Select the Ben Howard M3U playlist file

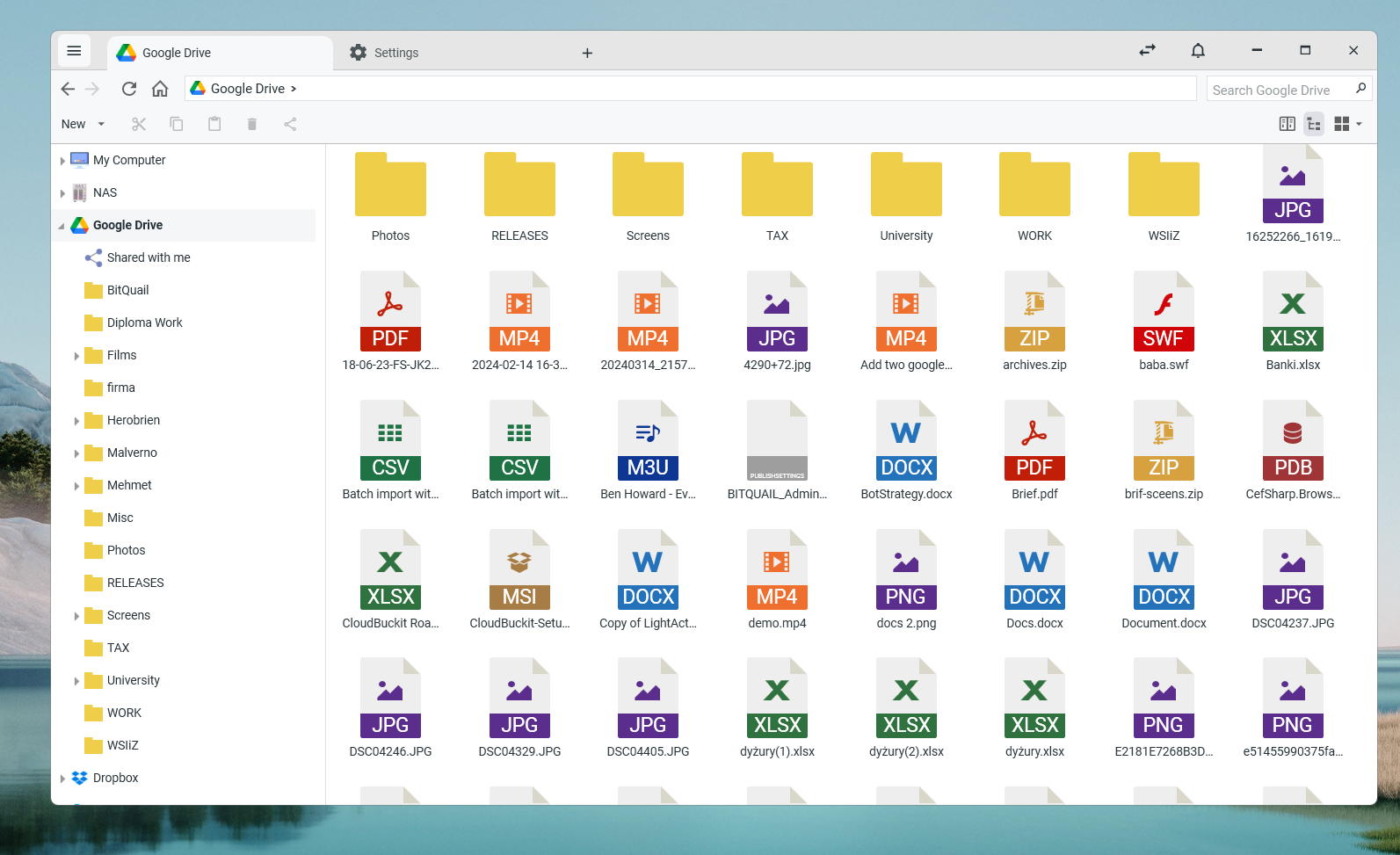pyautogui.click(x=648, y=451)
